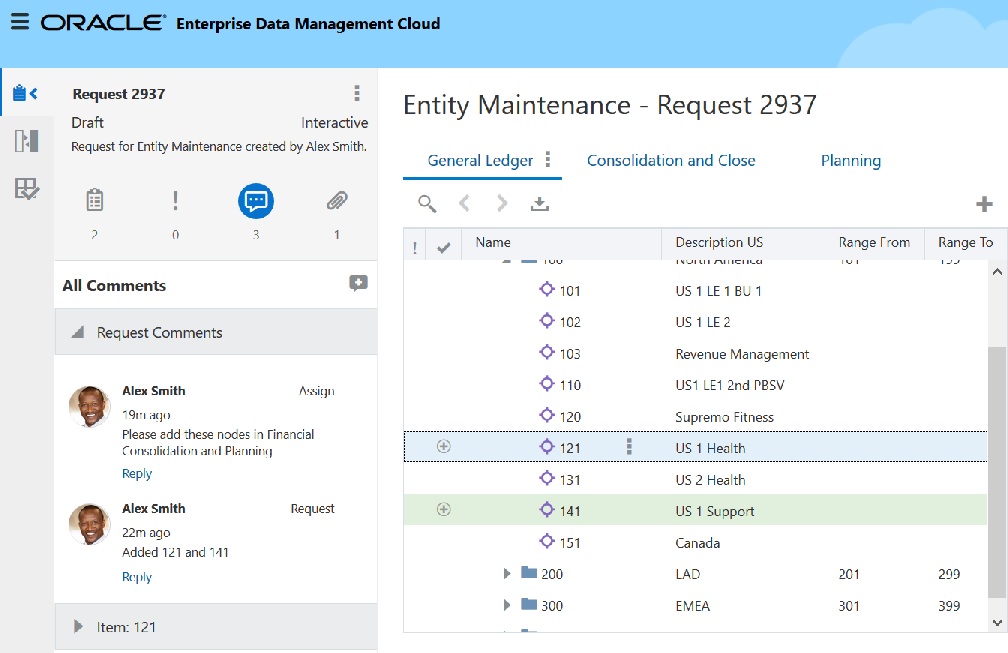Image resolution: width=1008 pixels, height=653 pixels.
Task: Click the Range From column header
Action: 874,242
